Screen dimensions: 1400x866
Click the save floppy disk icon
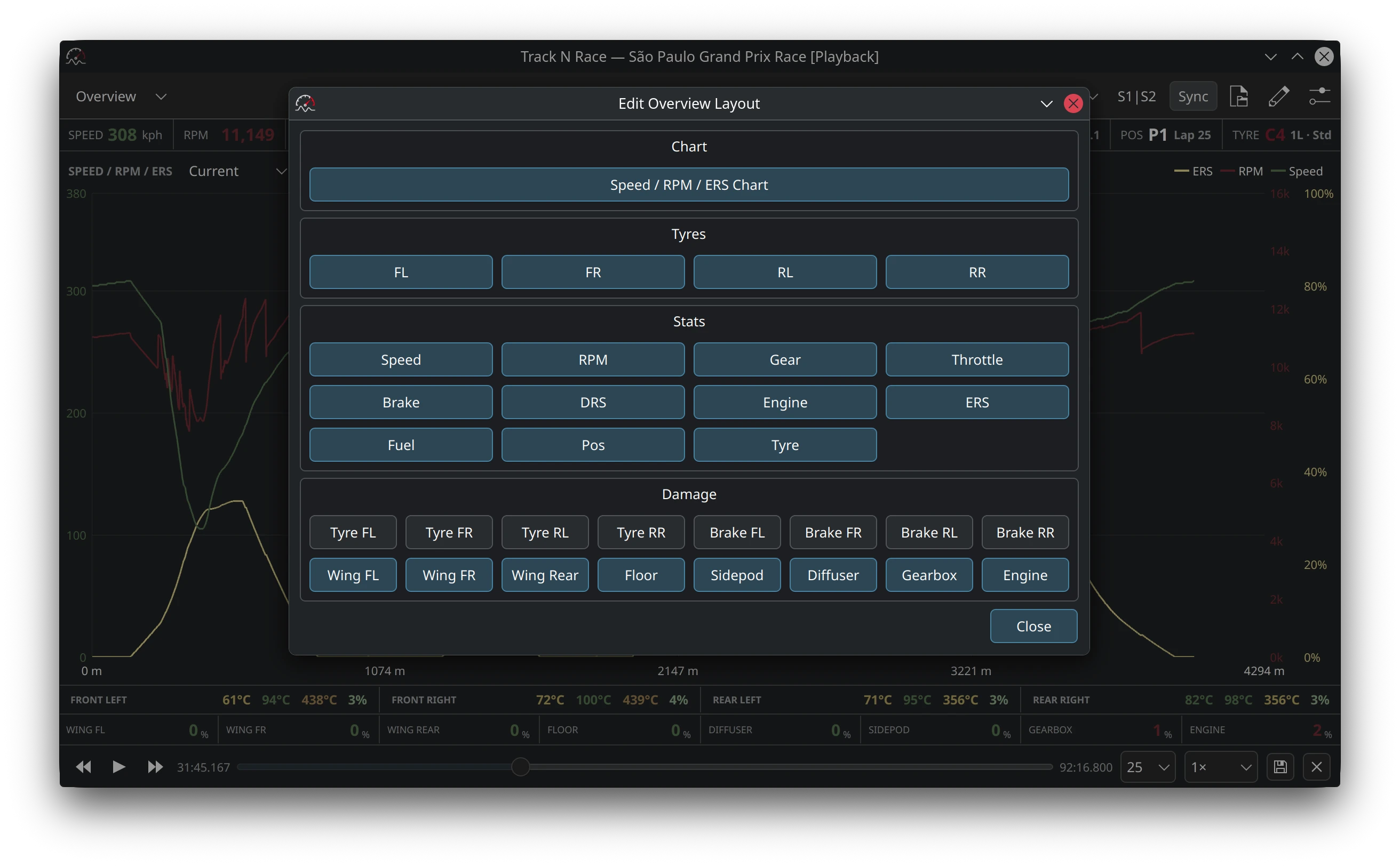(x=1279, y=766)
